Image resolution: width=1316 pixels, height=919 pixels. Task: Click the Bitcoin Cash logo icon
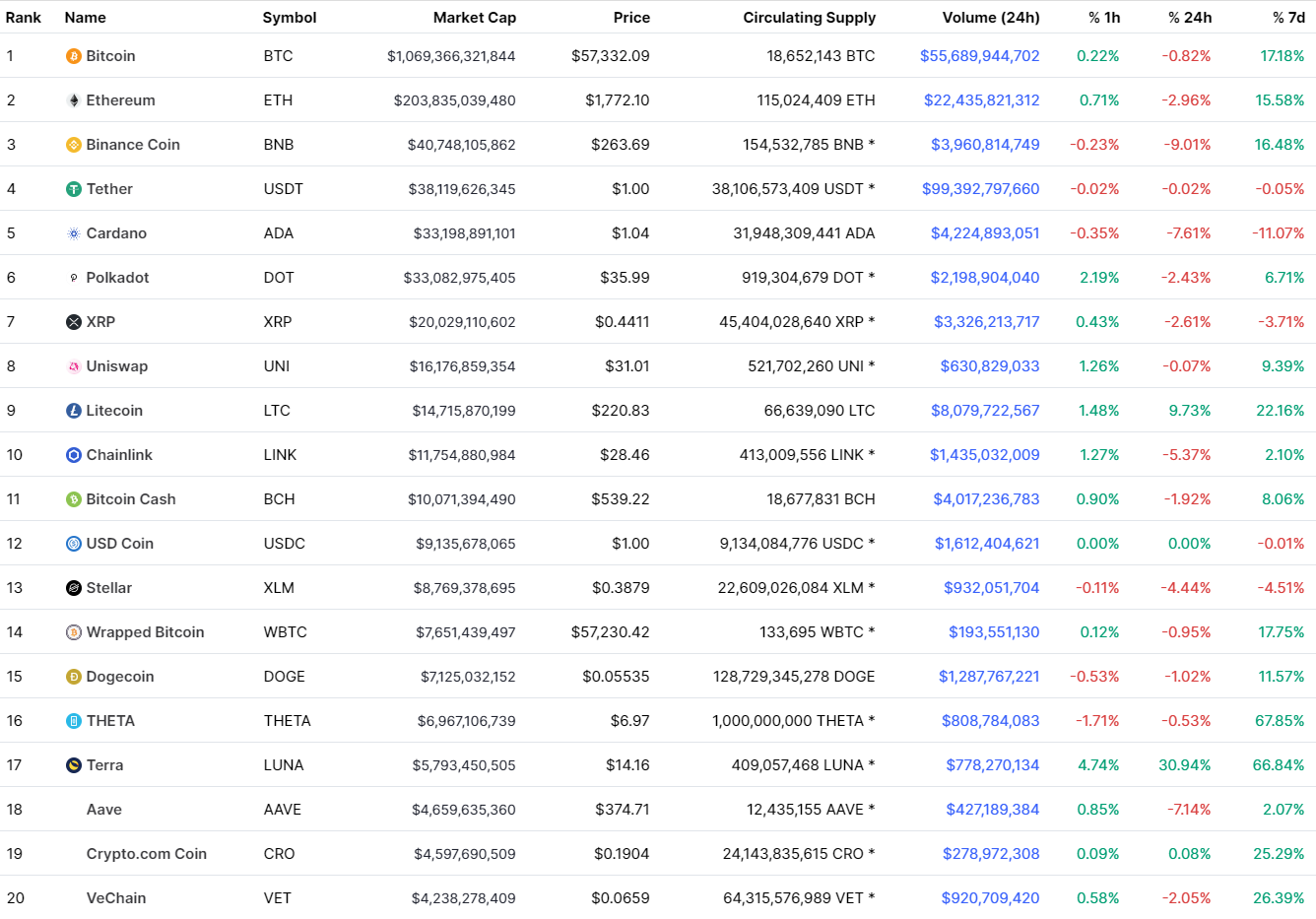pyautogui.click(x=74, y=499)
